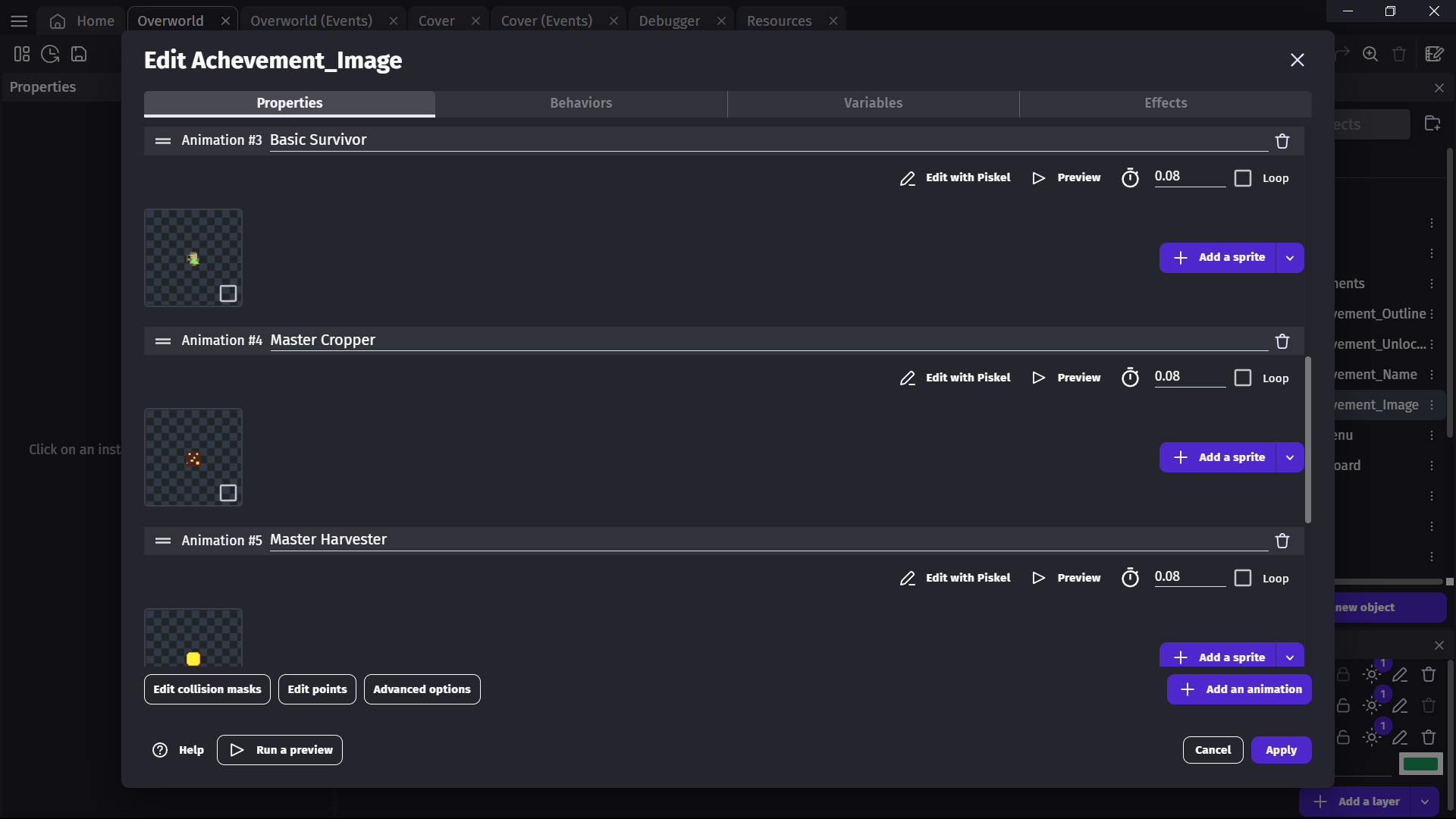Screen dimensions: 1456x819
Task: Toggle the lock on the top layer
Action: coord(1342,674)
